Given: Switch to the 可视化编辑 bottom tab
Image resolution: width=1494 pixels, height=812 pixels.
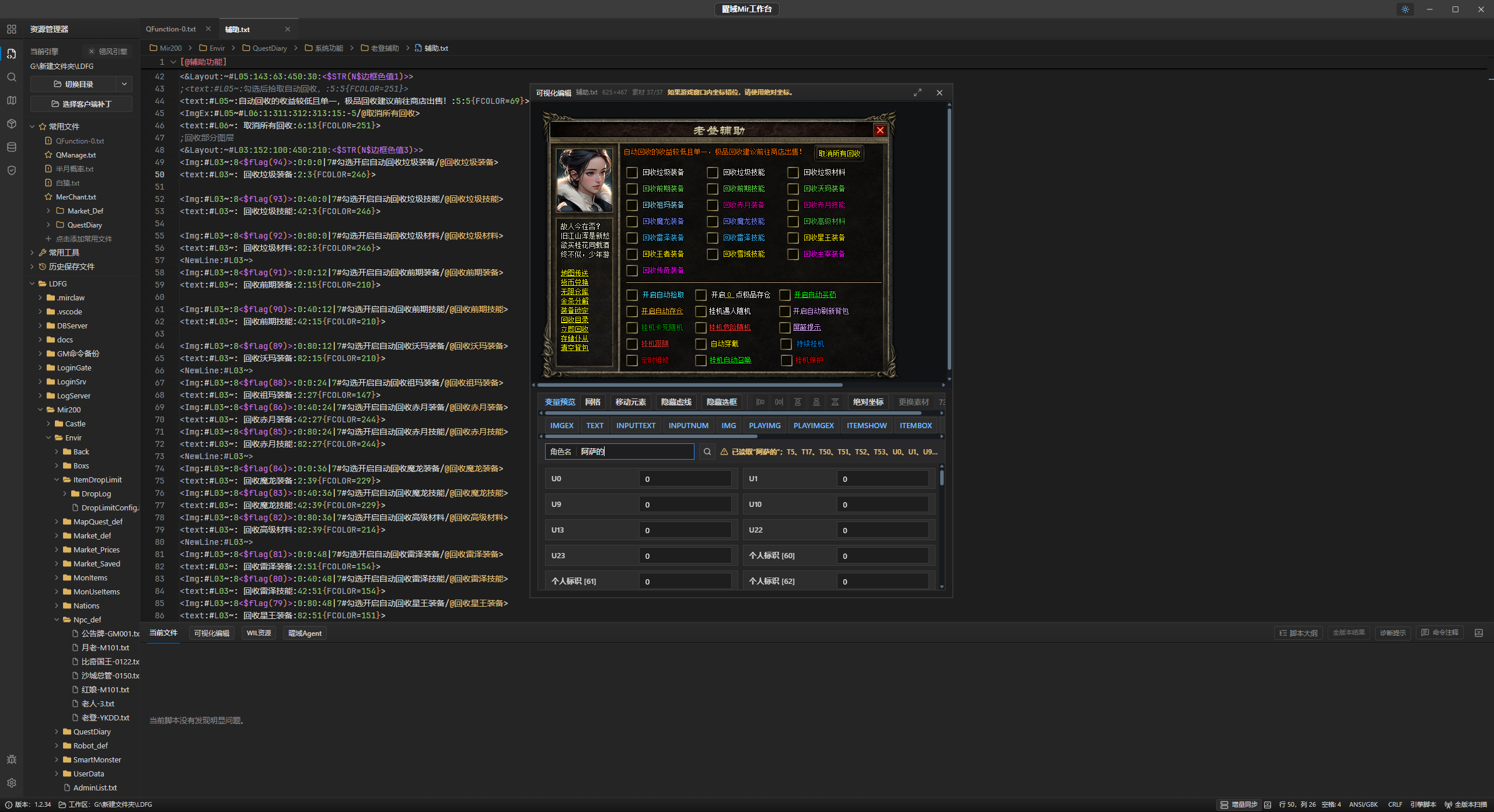Looking at the screenshot, I should click(x=212, y=633).
